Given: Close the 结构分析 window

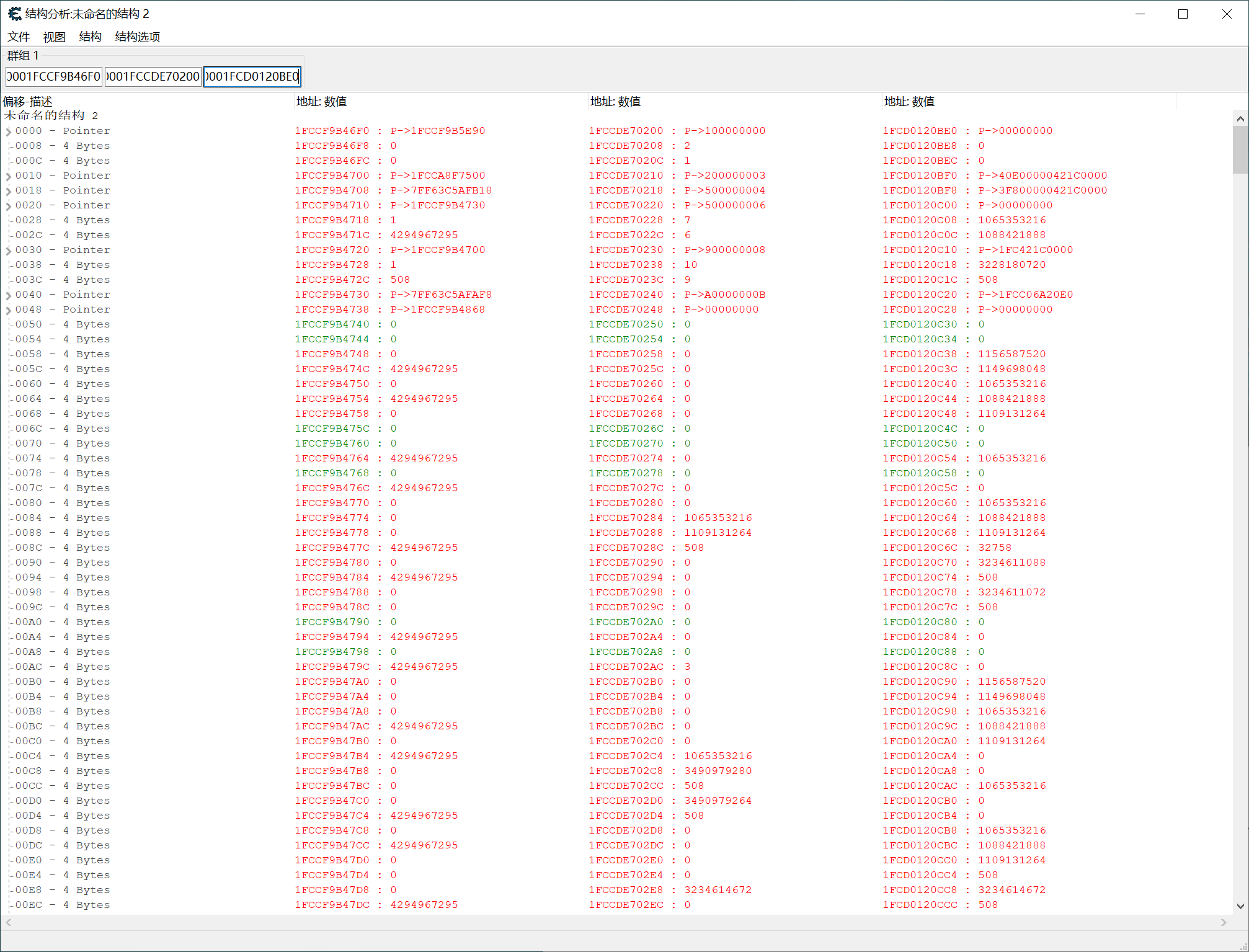Looking at the screenshot, I should [1226, 14].
